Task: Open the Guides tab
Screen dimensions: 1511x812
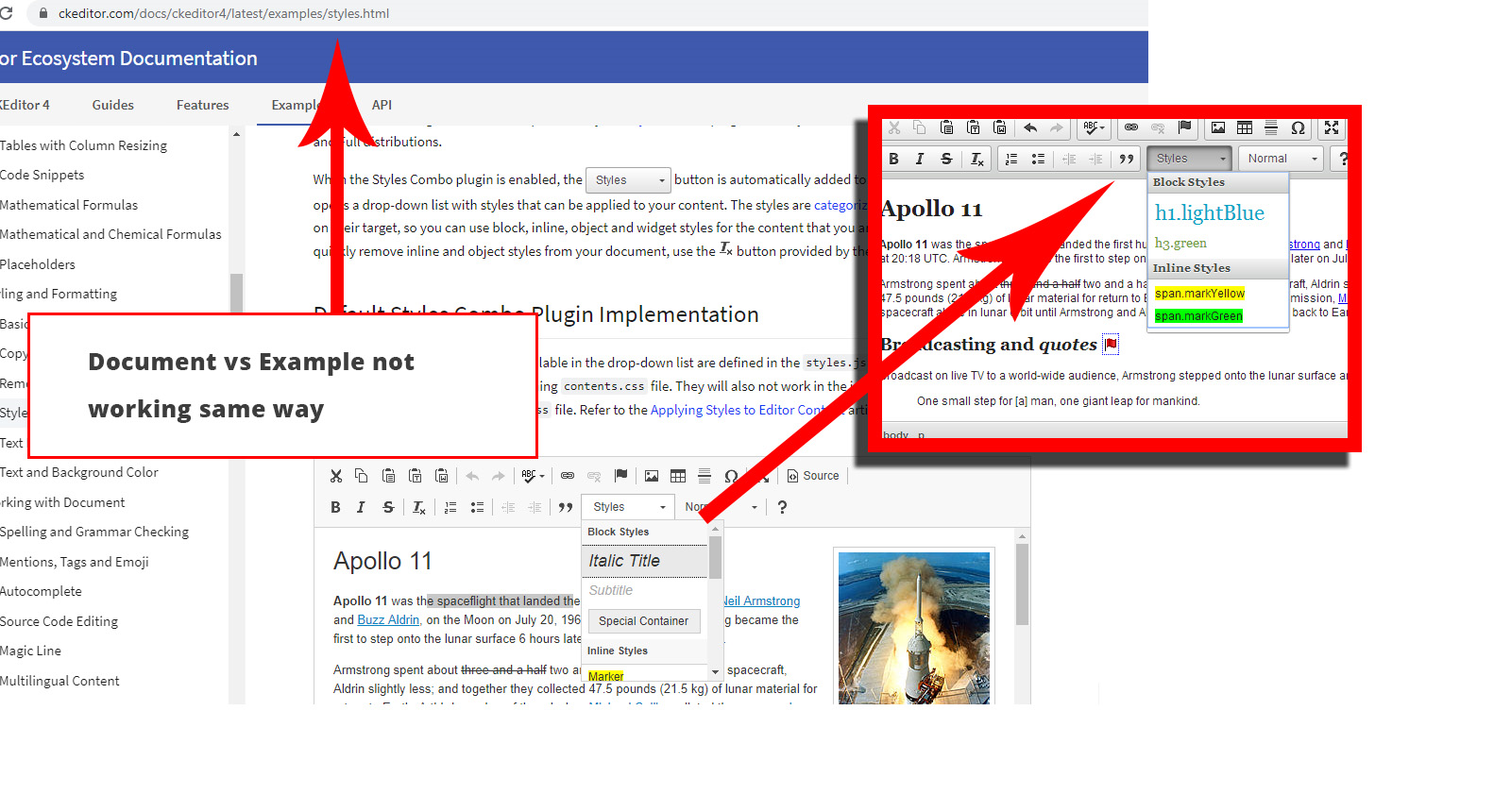Action: (113, 105)
